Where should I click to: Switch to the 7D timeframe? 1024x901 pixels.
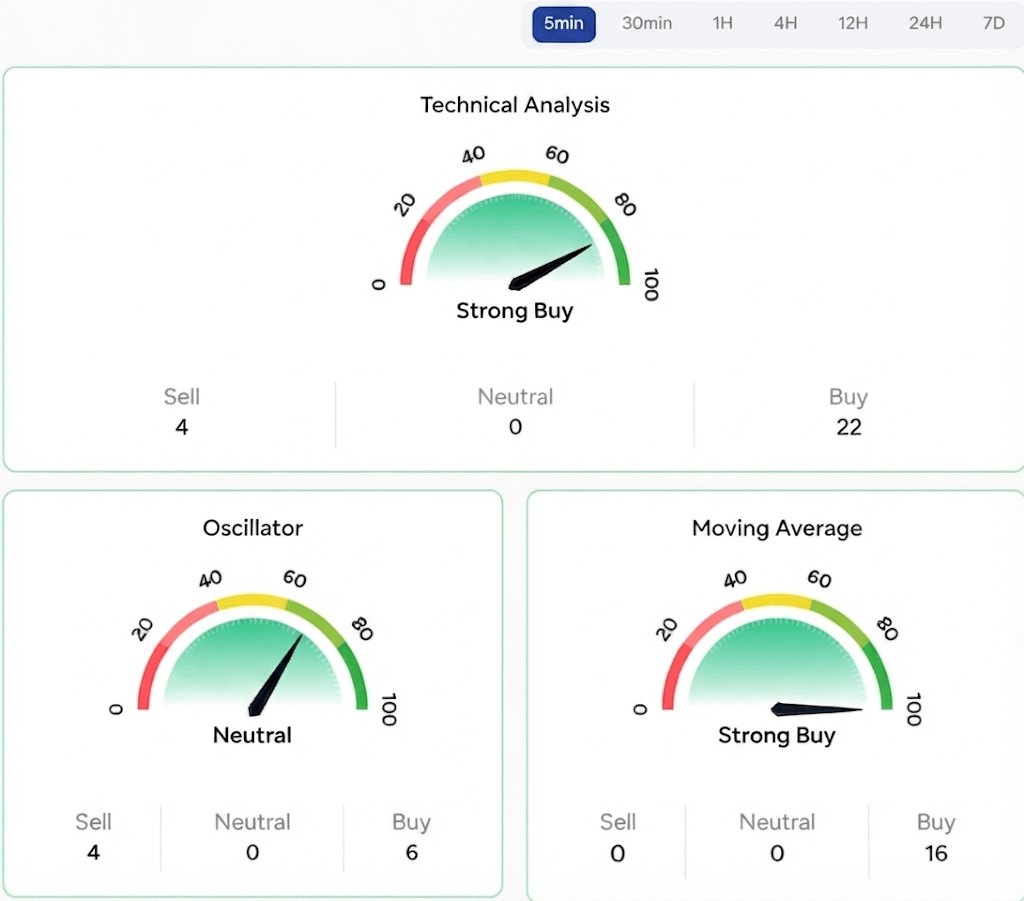tap(993, 24)
